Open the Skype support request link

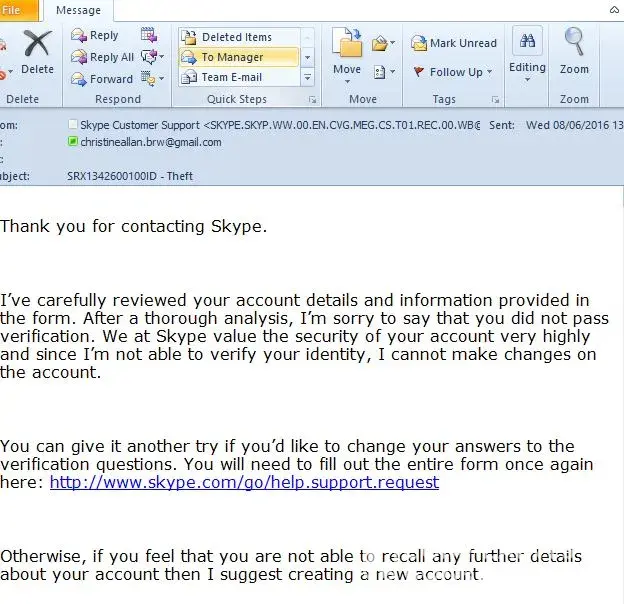[244, 482]
